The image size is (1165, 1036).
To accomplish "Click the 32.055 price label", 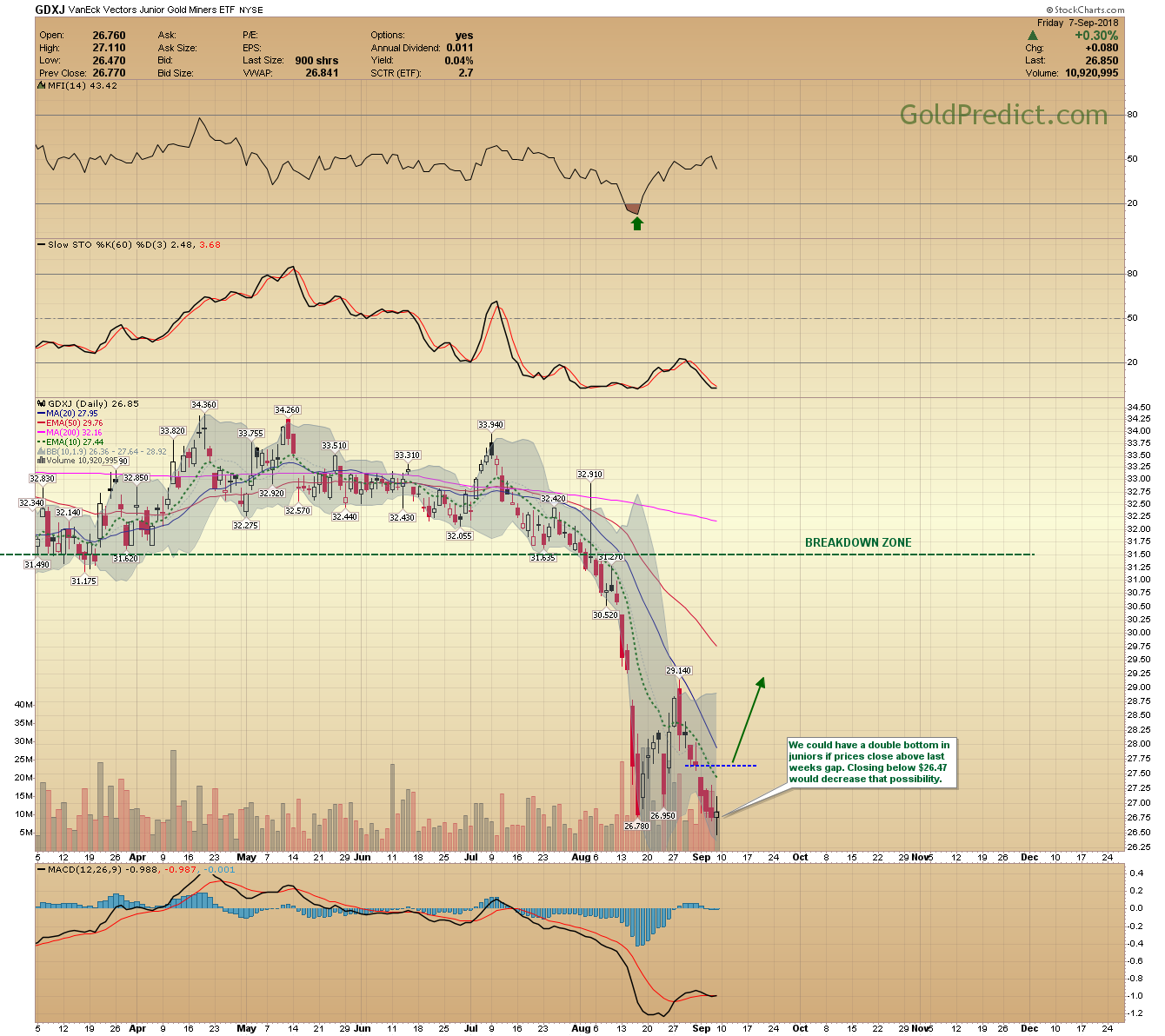I will [x=459, y=536].
